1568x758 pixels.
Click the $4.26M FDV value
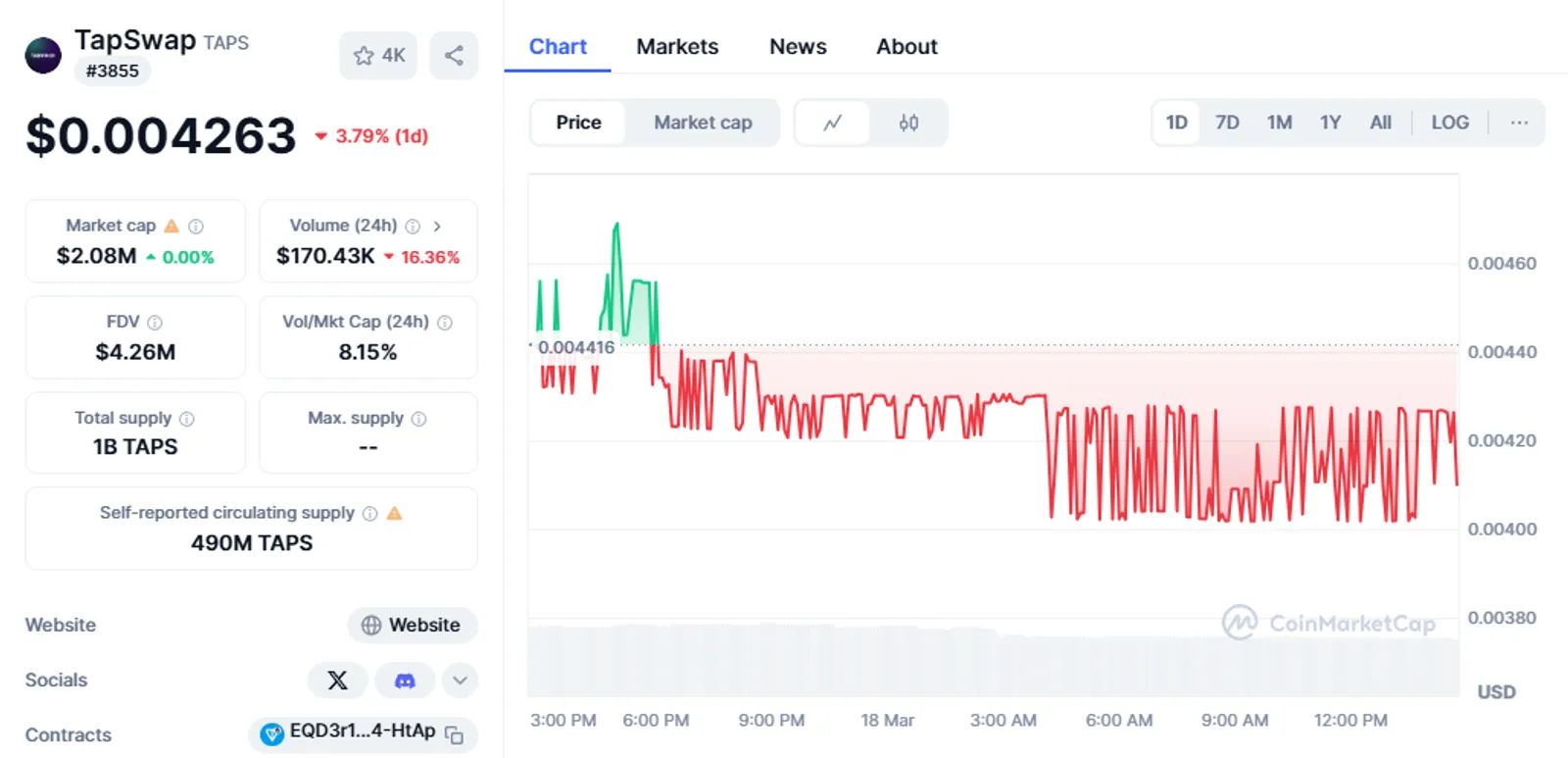click(135, 352)
